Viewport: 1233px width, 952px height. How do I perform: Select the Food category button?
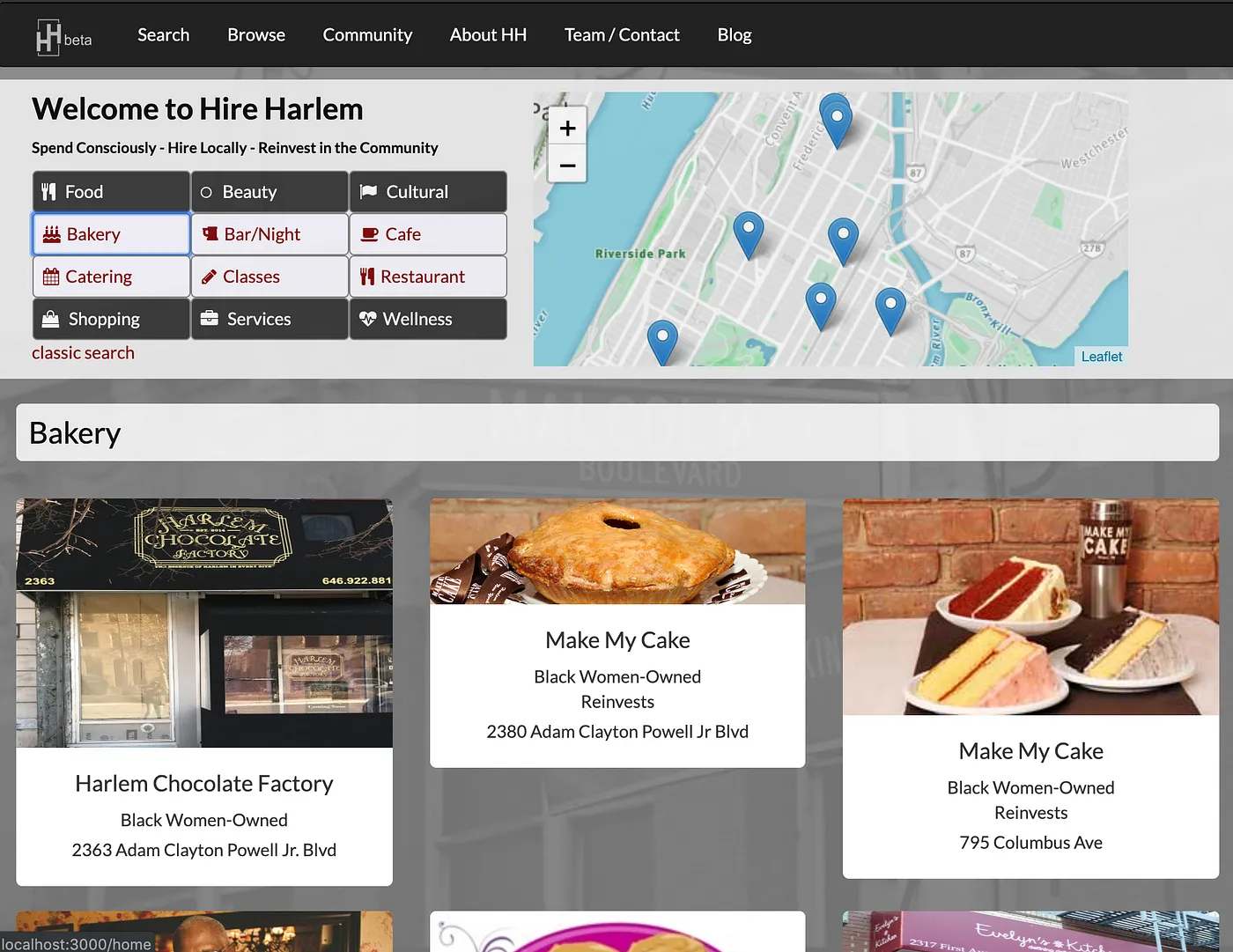click(111, 192)
